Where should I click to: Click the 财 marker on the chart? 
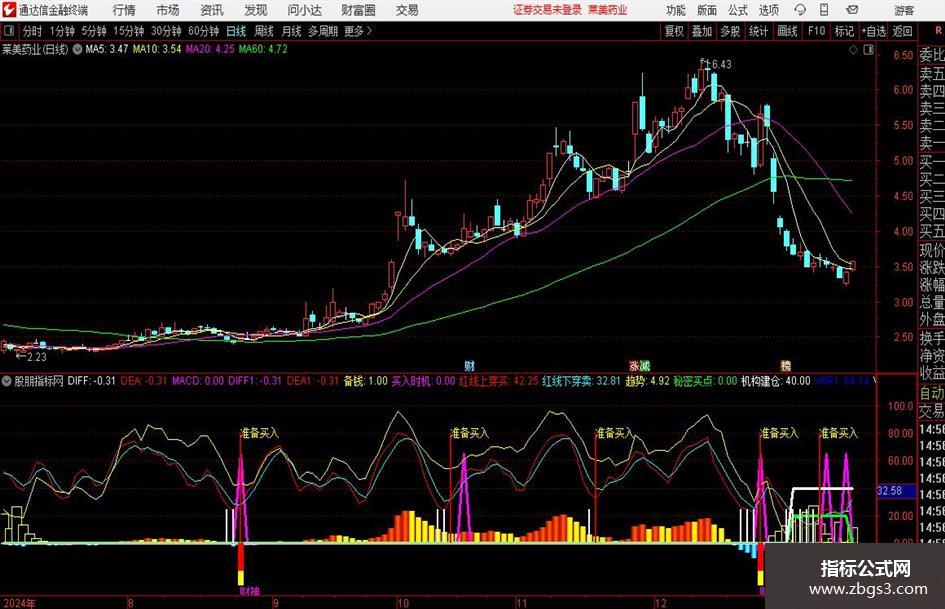coord(469,365)
